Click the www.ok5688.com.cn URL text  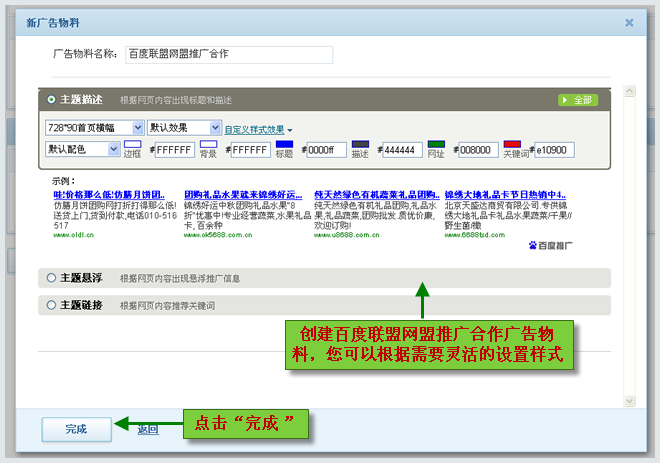218,235
